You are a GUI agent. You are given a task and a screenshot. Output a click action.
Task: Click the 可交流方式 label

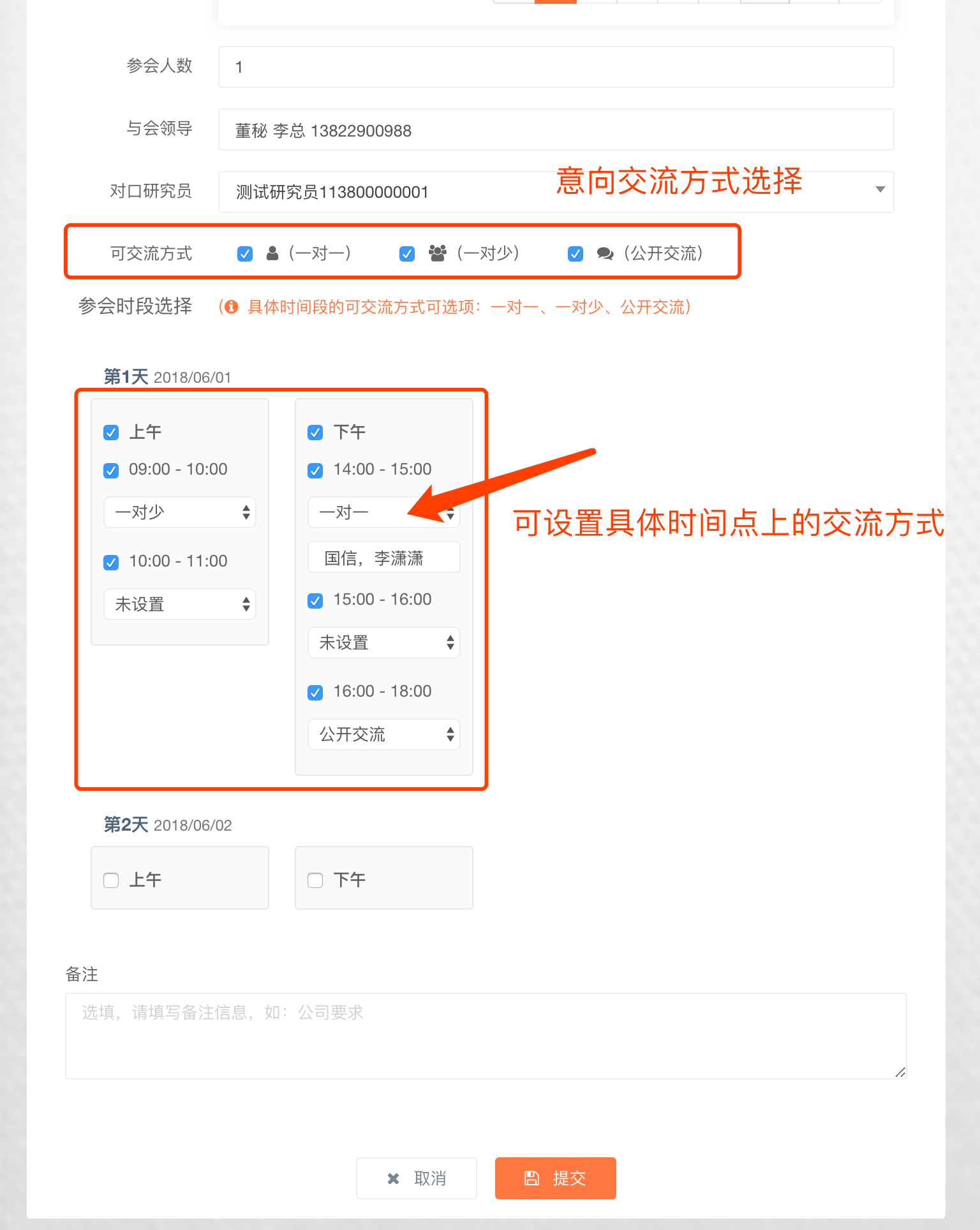[151, 254]
